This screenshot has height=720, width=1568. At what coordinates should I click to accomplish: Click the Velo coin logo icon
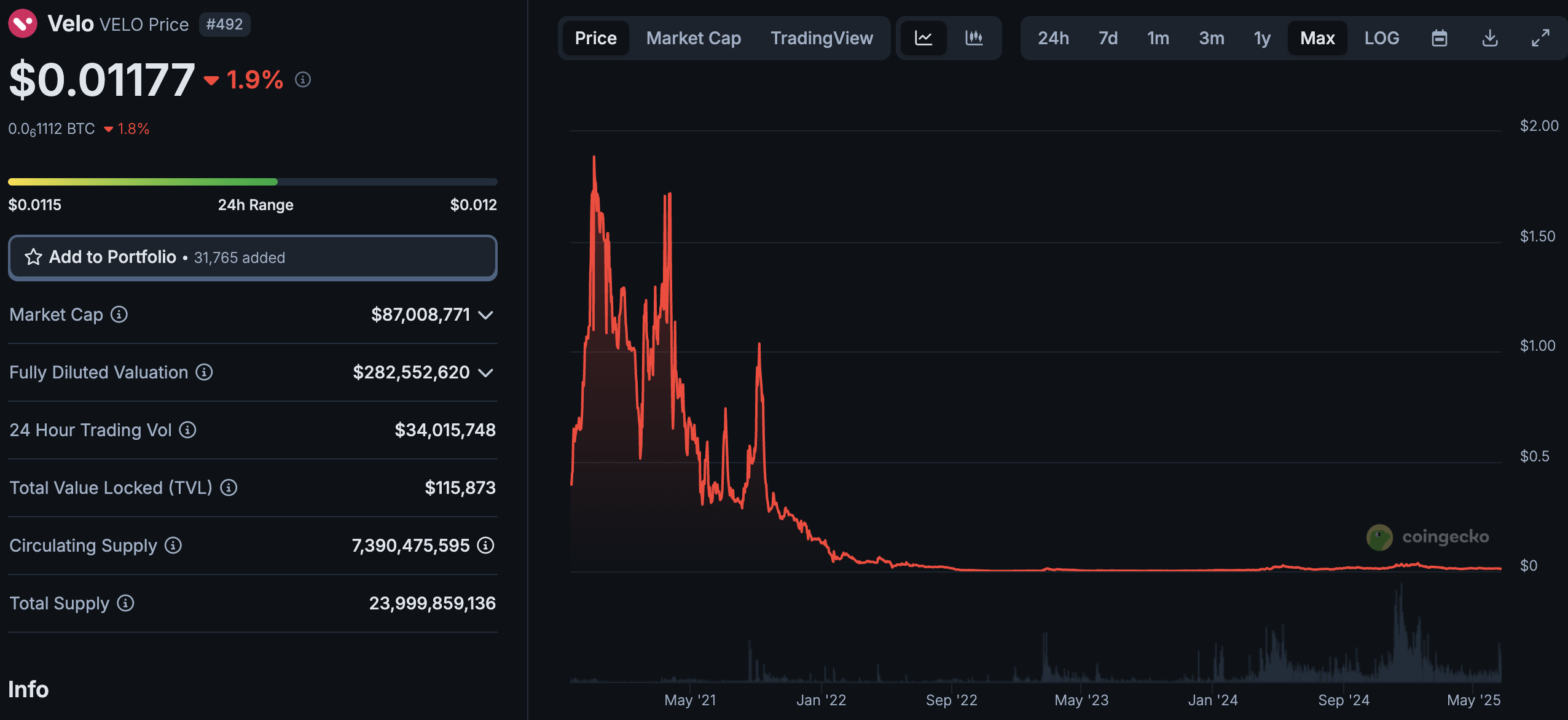point(23,24)
